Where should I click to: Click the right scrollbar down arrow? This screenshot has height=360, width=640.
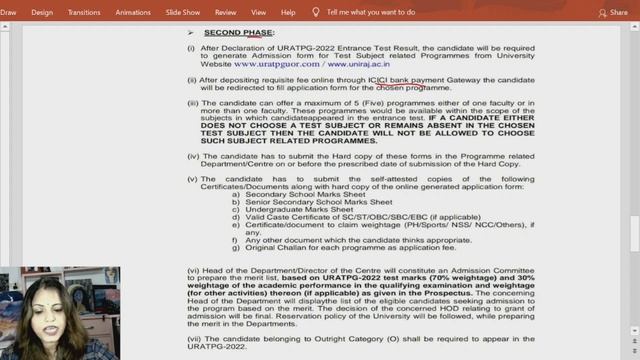[x=635, y=330]
